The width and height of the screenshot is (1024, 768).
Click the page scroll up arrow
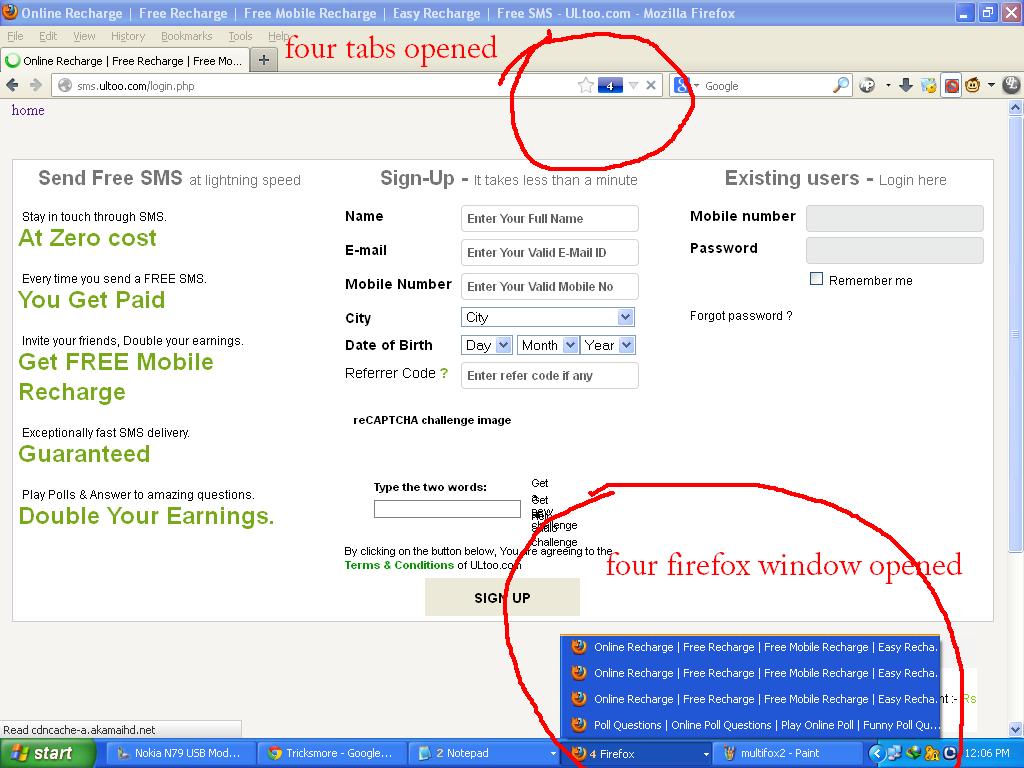click(x=1016, y=108)
